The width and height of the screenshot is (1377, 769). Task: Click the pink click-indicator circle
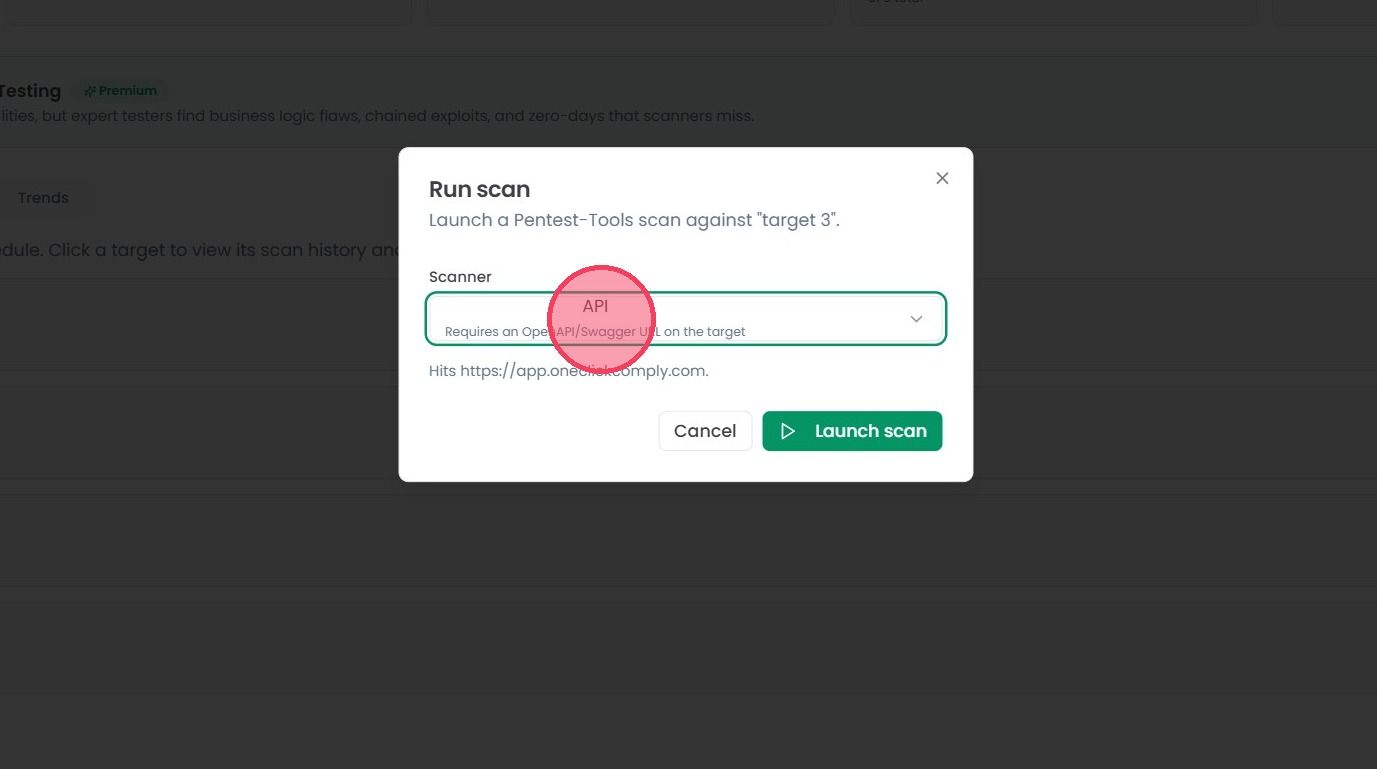(601, 319)
